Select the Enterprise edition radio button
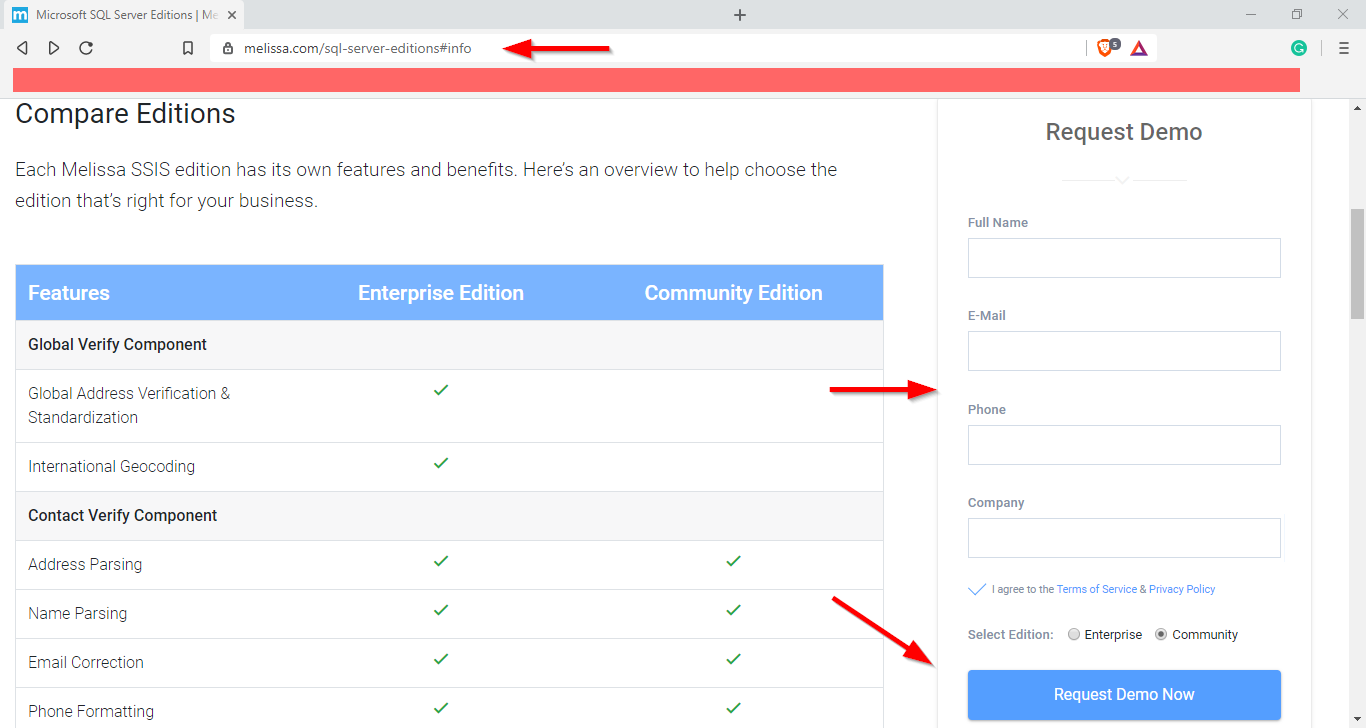The image size is (1366, 728). pyautogui.click(x=1074, y=634)
